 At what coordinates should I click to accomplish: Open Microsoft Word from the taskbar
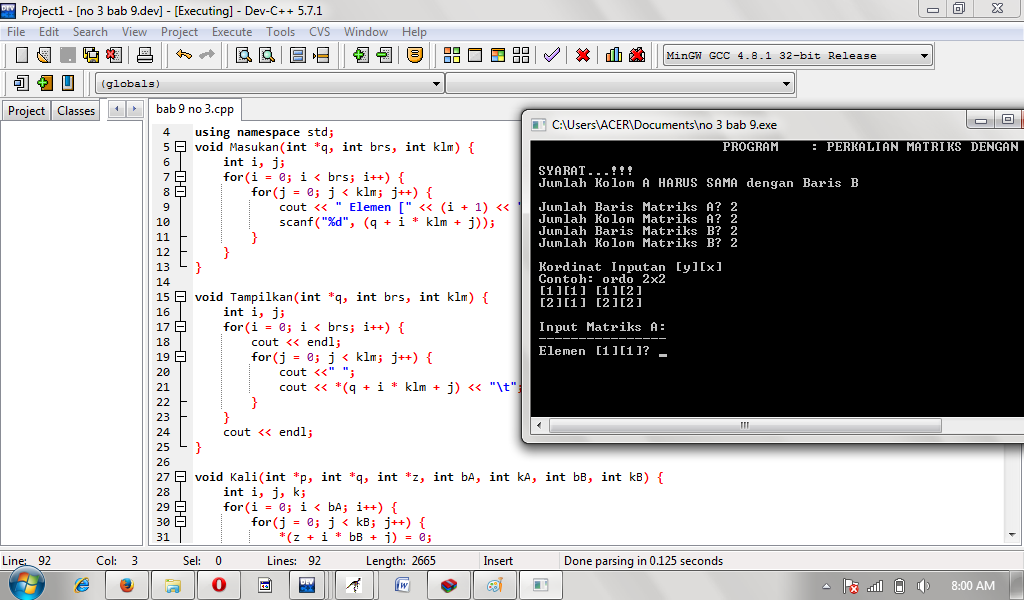pyautogui.click(x=402, y=585)
